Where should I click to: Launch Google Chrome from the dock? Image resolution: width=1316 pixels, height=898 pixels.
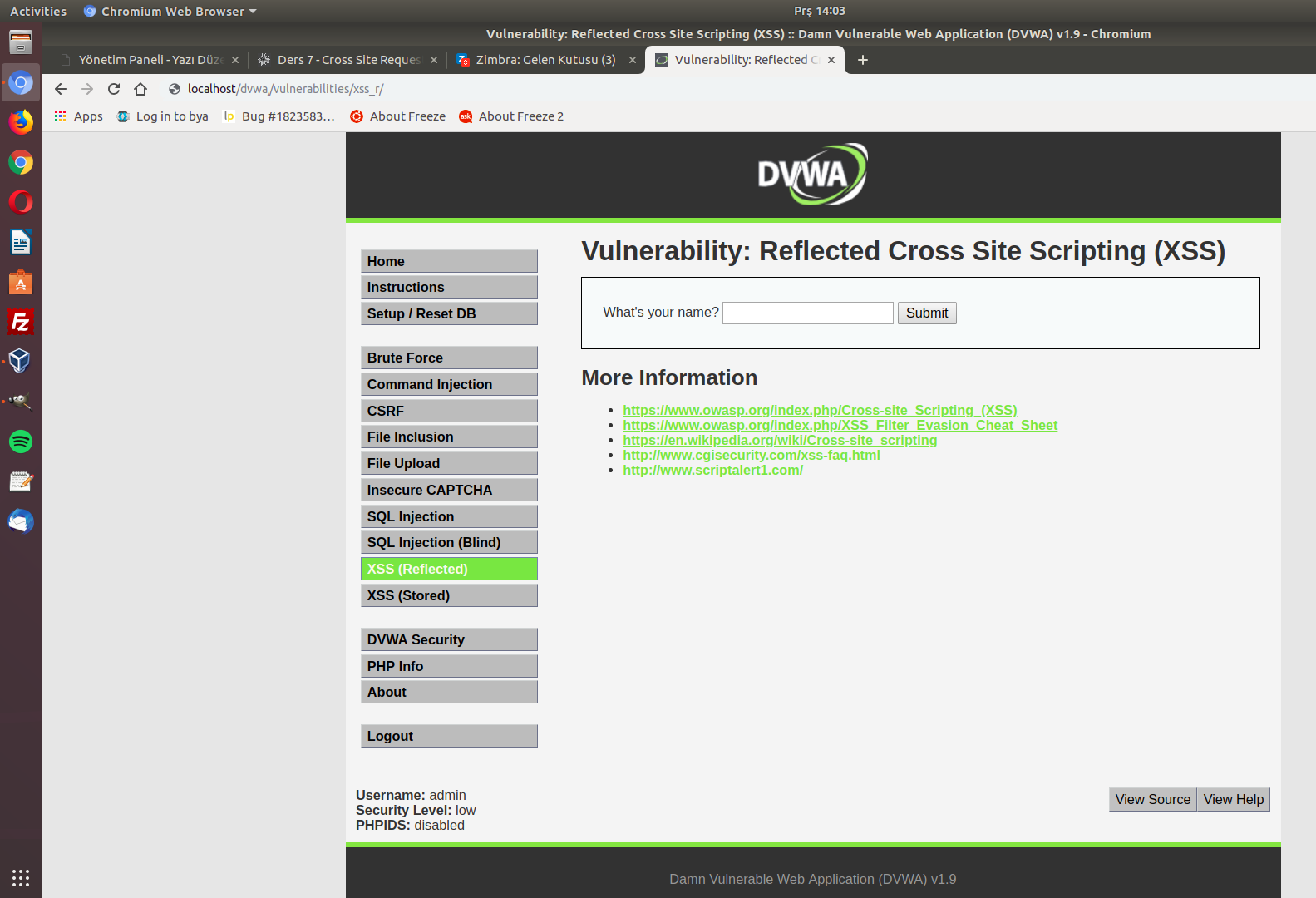point(21,162)
